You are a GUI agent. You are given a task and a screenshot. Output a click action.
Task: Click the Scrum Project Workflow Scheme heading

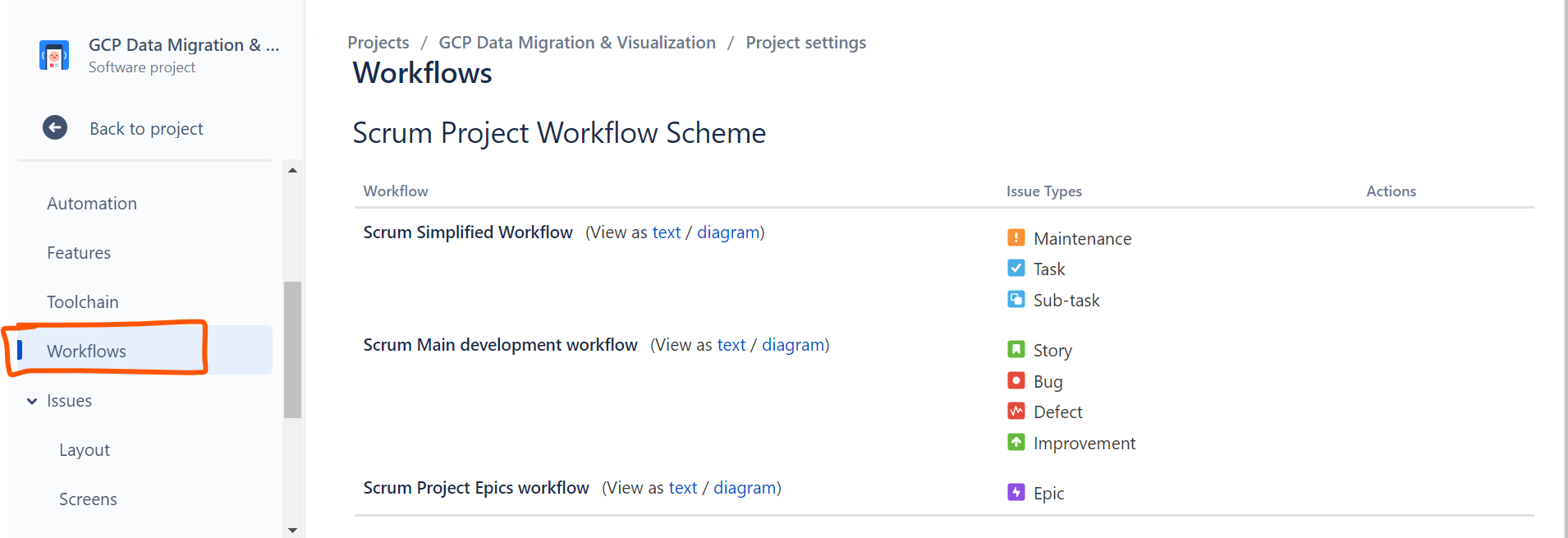559,133
